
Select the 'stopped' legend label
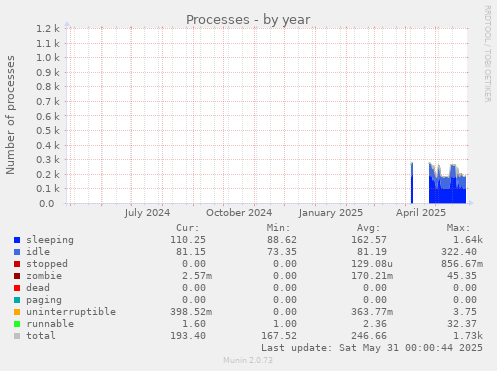pyautogui.click(x=47, y=264)
